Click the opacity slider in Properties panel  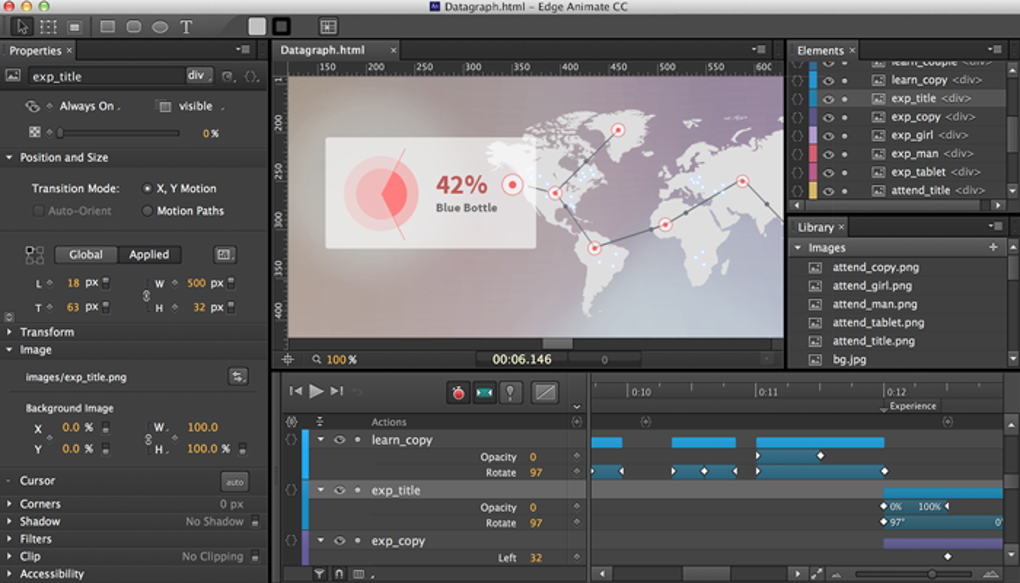tap(118, 133)
